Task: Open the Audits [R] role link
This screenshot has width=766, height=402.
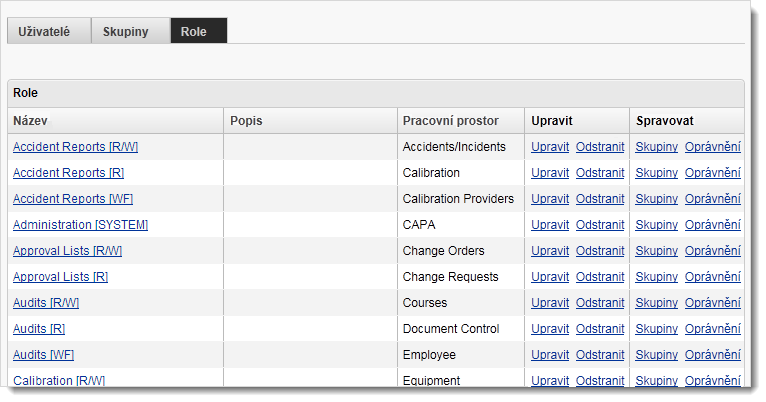Action: click(39, 329)
